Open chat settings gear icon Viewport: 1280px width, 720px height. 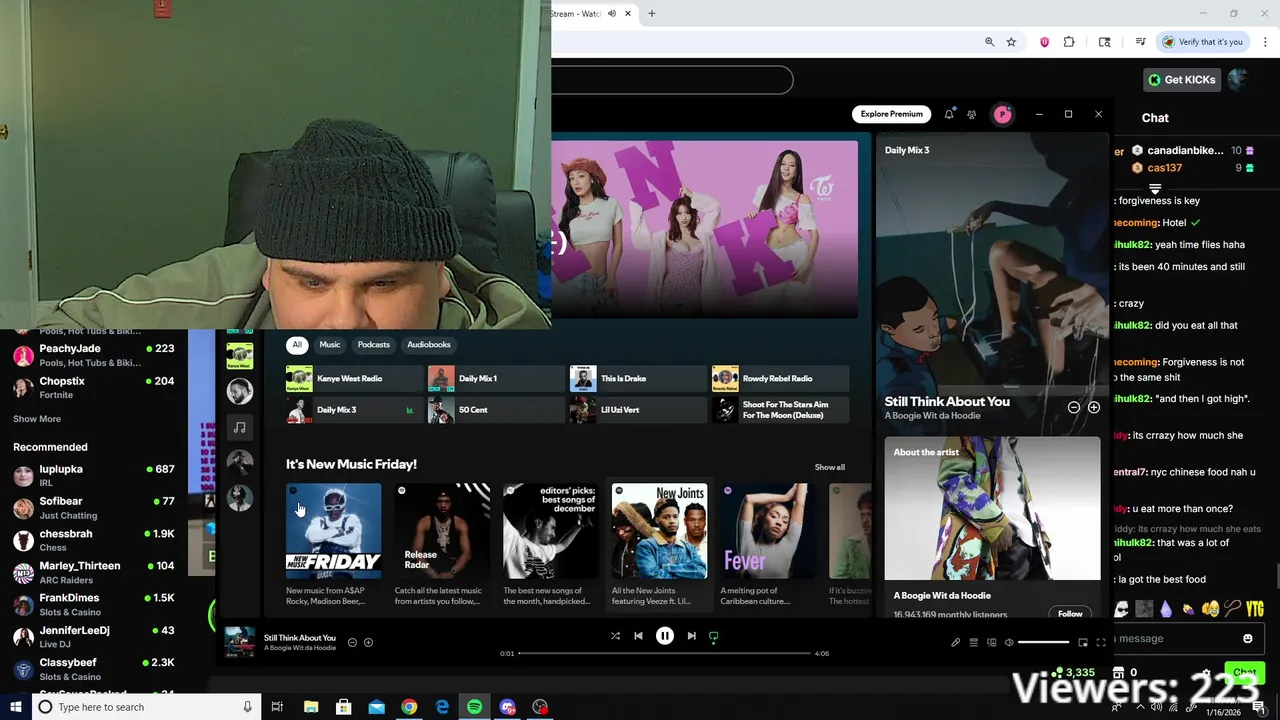(x=1207, y=673)
